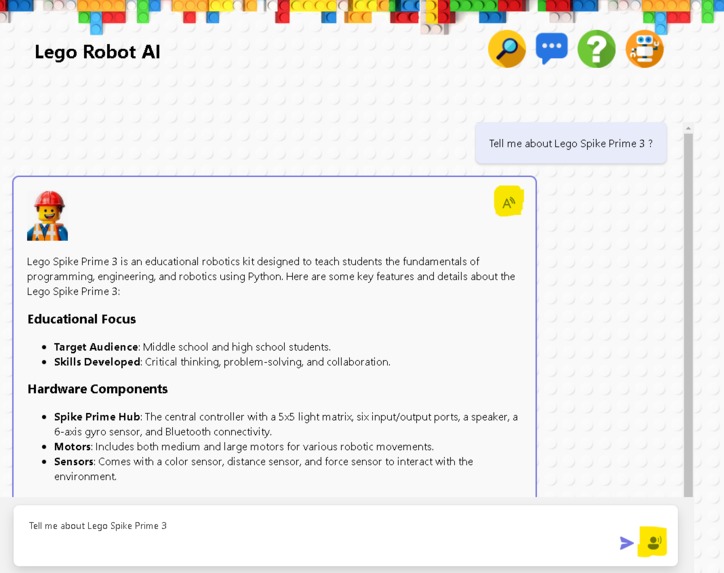Send the message with the arrow icon
724x573 pixels.
coord(626,543)
